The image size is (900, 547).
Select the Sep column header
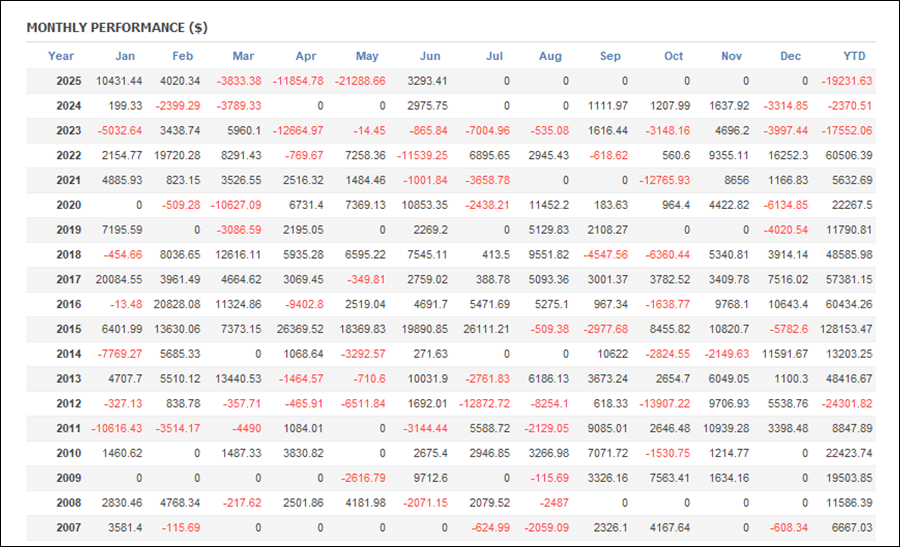click(610, 56)
